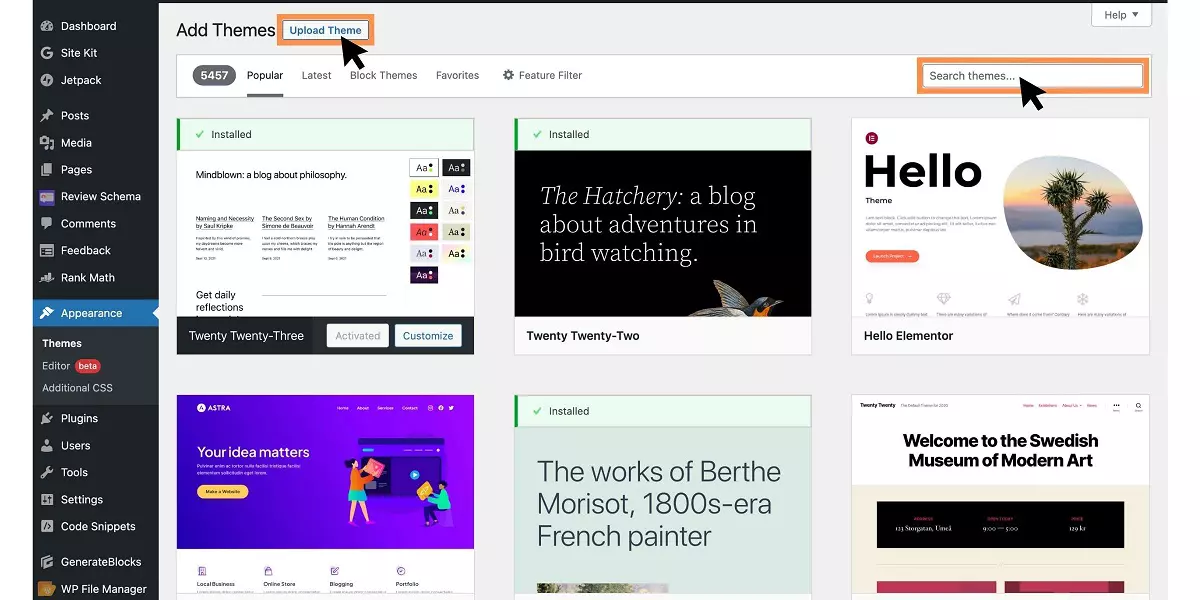The image size is (1200, 600).
Task: Click the Site Kit Google icon
Action: [x=47, y=53]
